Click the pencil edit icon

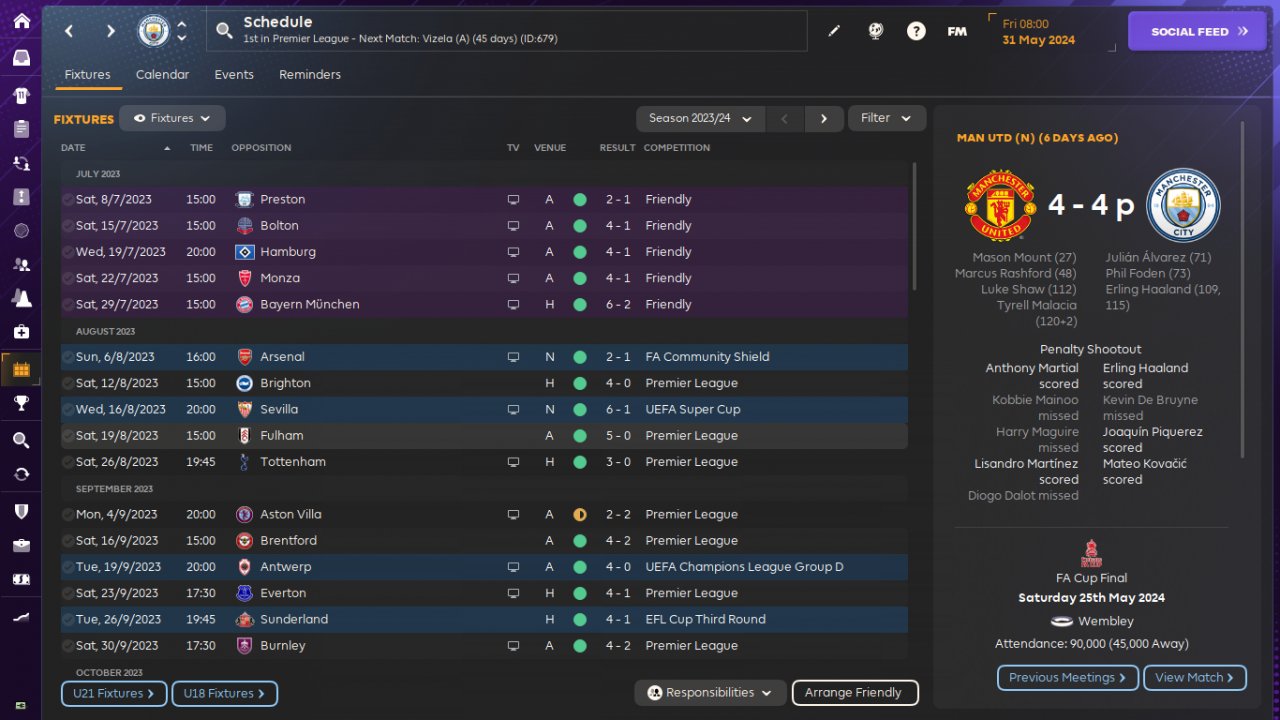pyautogui.click(x=834, y=31)
